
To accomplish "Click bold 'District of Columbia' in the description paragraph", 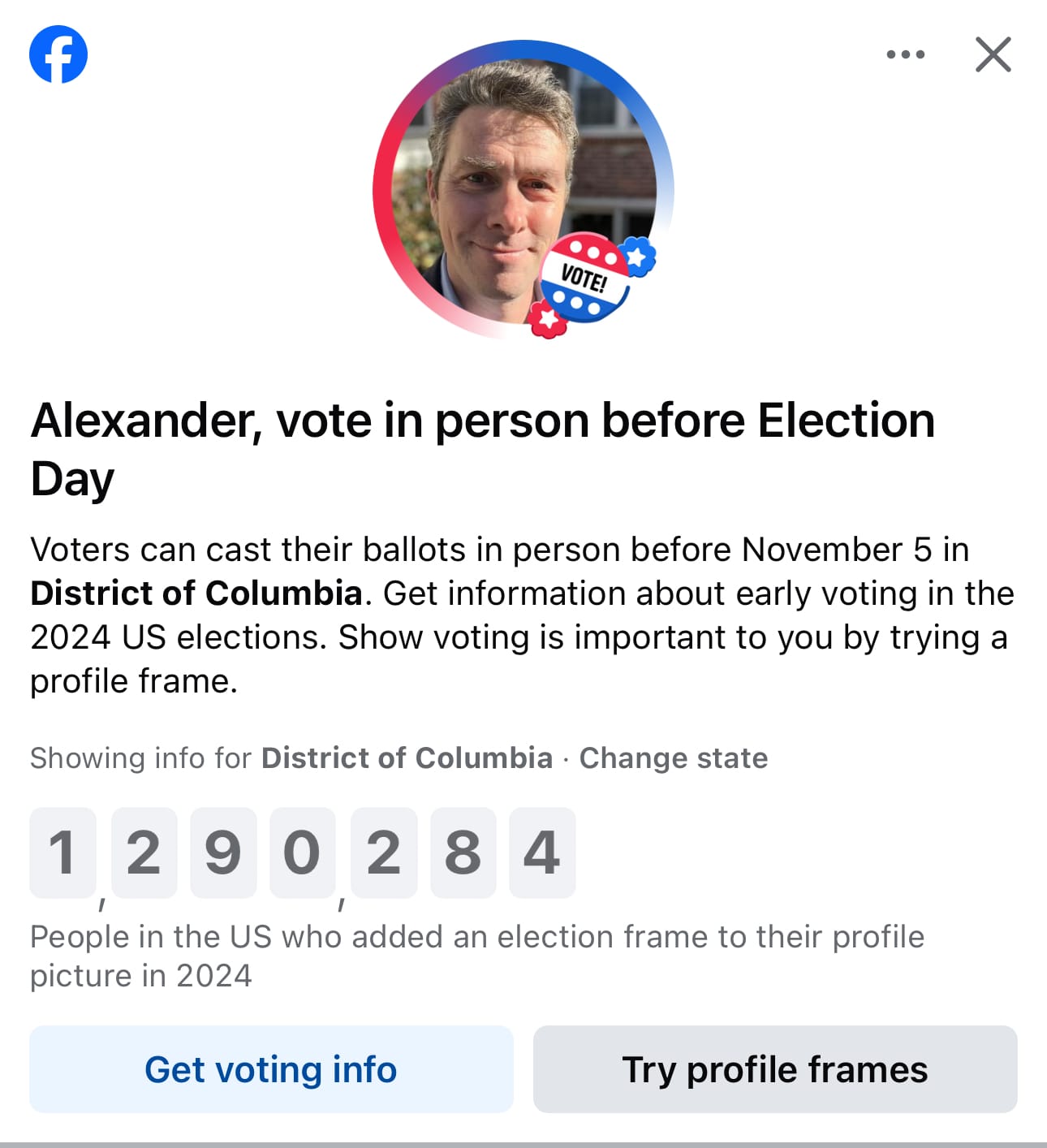I will click(196, 593).
